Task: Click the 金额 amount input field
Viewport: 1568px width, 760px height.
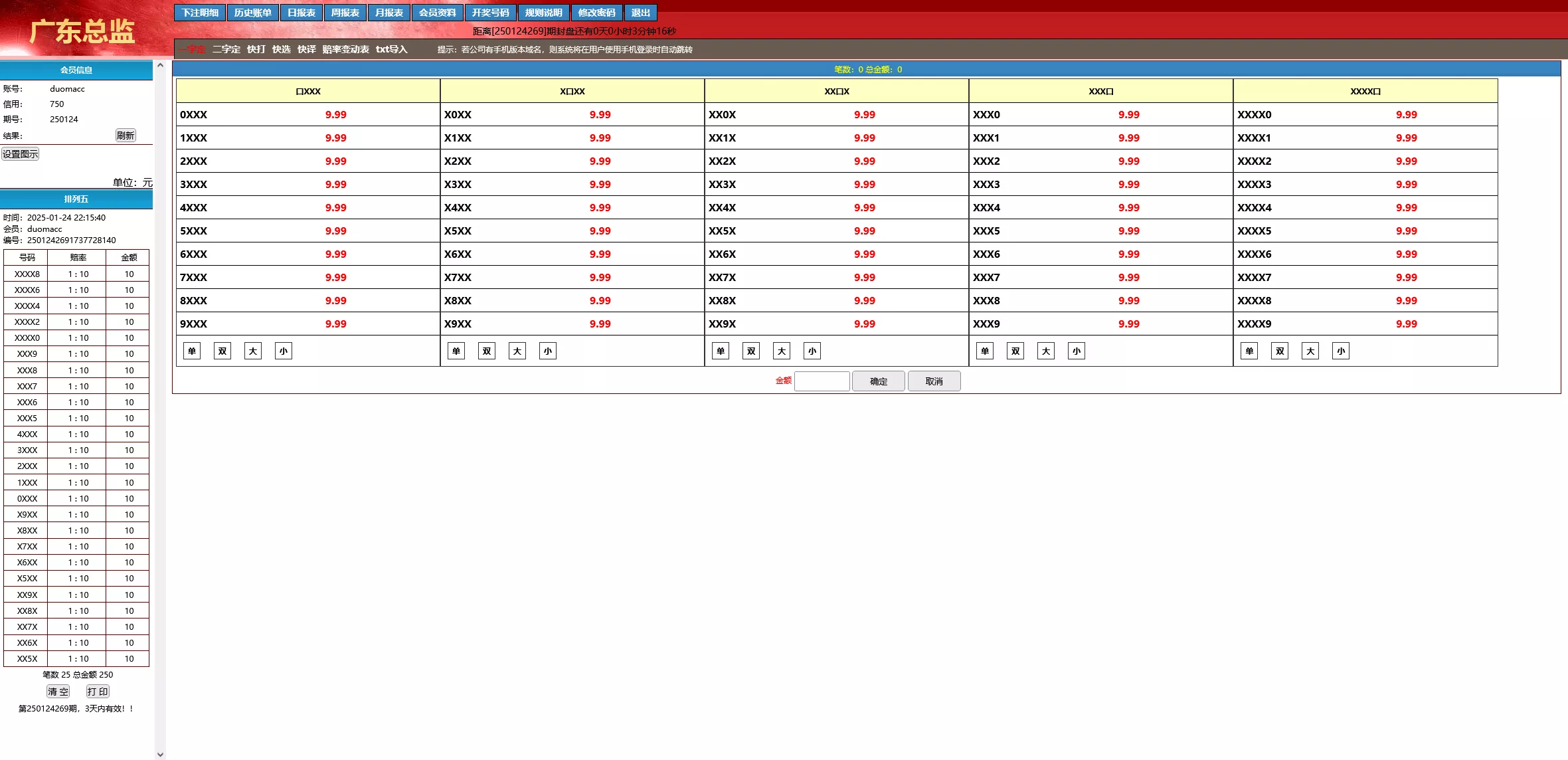Action: 822,381
